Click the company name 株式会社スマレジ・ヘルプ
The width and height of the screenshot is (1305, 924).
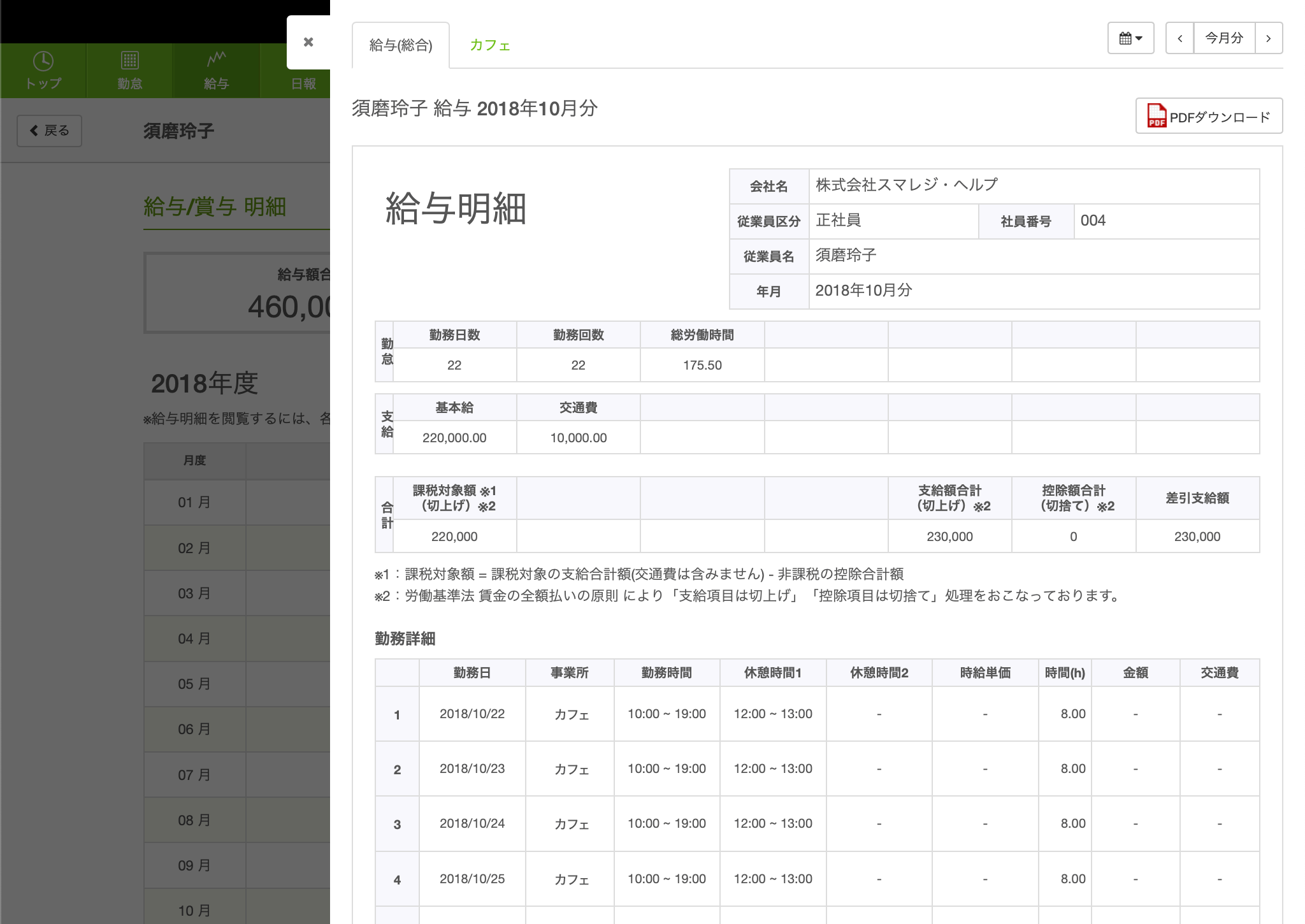pyautogui.click(x=906, y=185)
